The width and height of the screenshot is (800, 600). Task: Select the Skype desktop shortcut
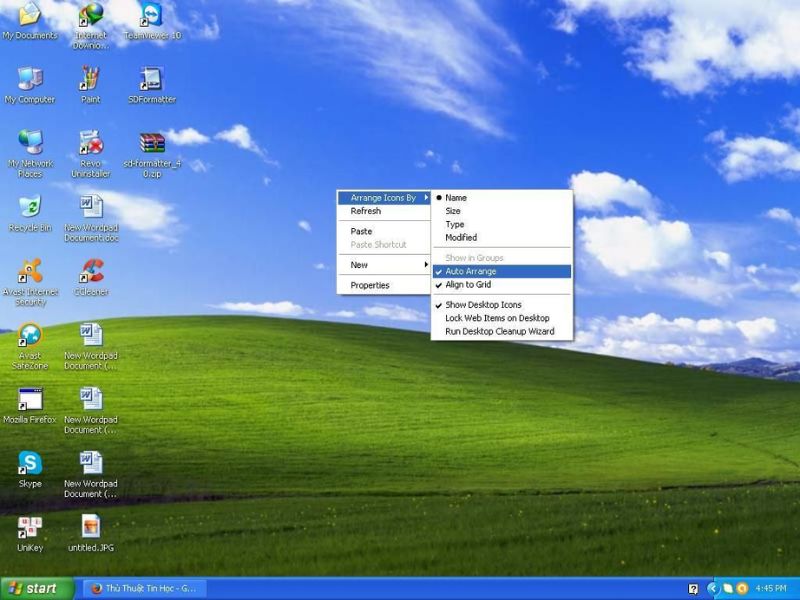(30, 469)
